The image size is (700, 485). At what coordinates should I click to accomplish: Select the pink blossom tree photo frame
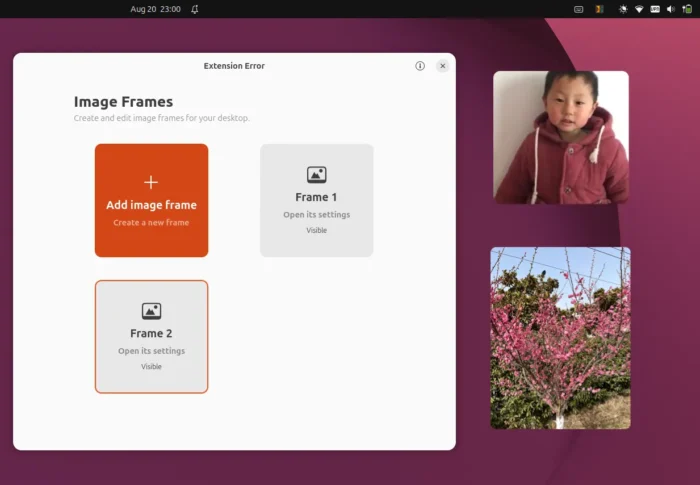coord(560,338)
